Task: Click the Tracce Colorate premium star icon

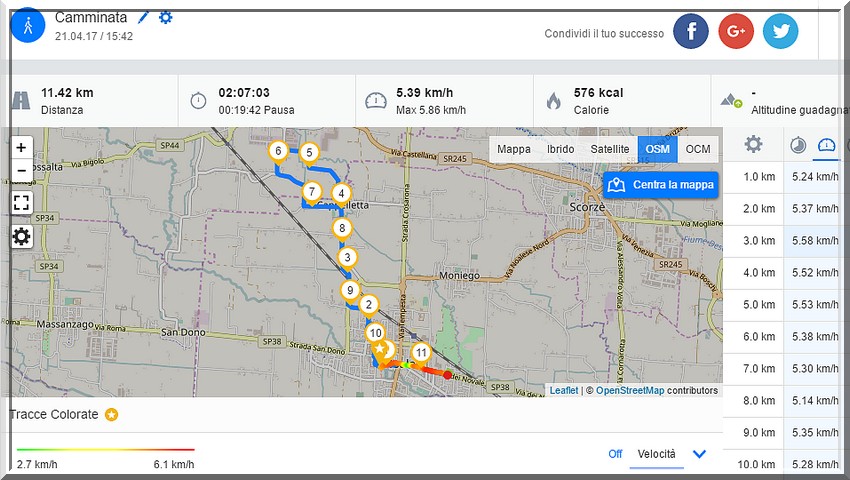Action: [x=111, y=415]
